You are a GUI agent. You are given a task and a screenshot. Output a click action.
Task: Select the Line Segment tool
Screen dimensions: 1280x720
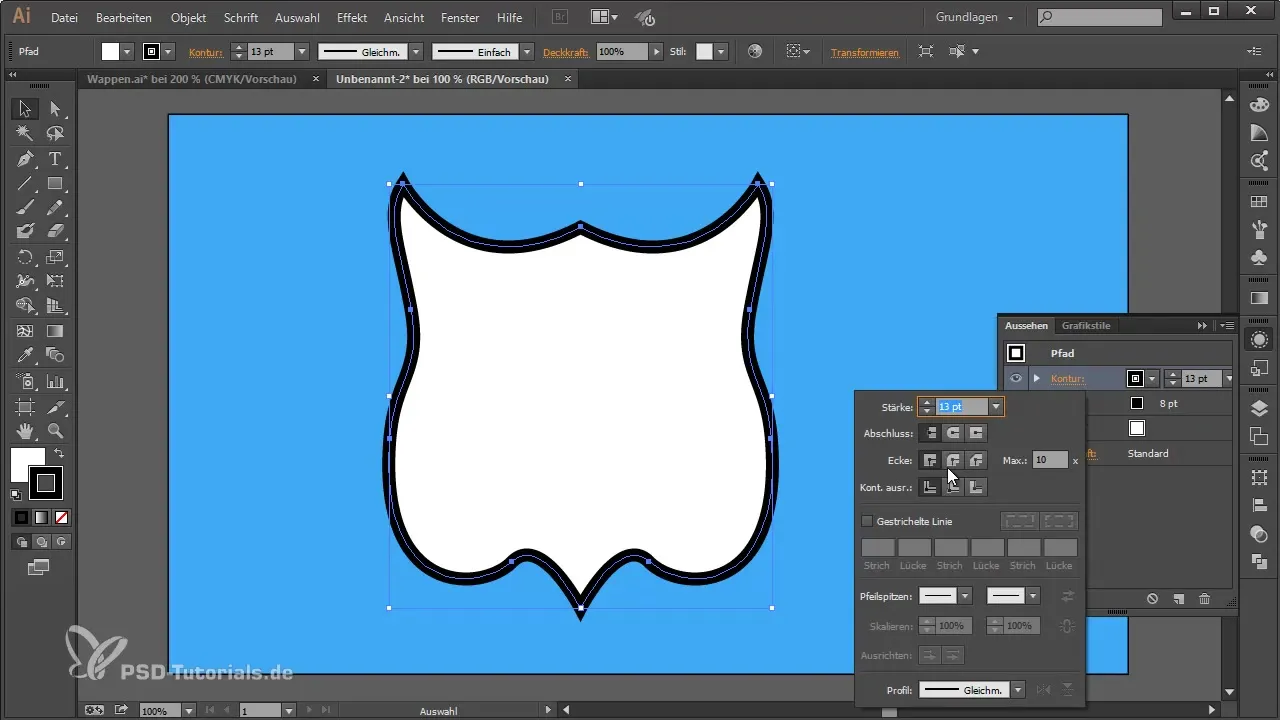tap(26, 183)
